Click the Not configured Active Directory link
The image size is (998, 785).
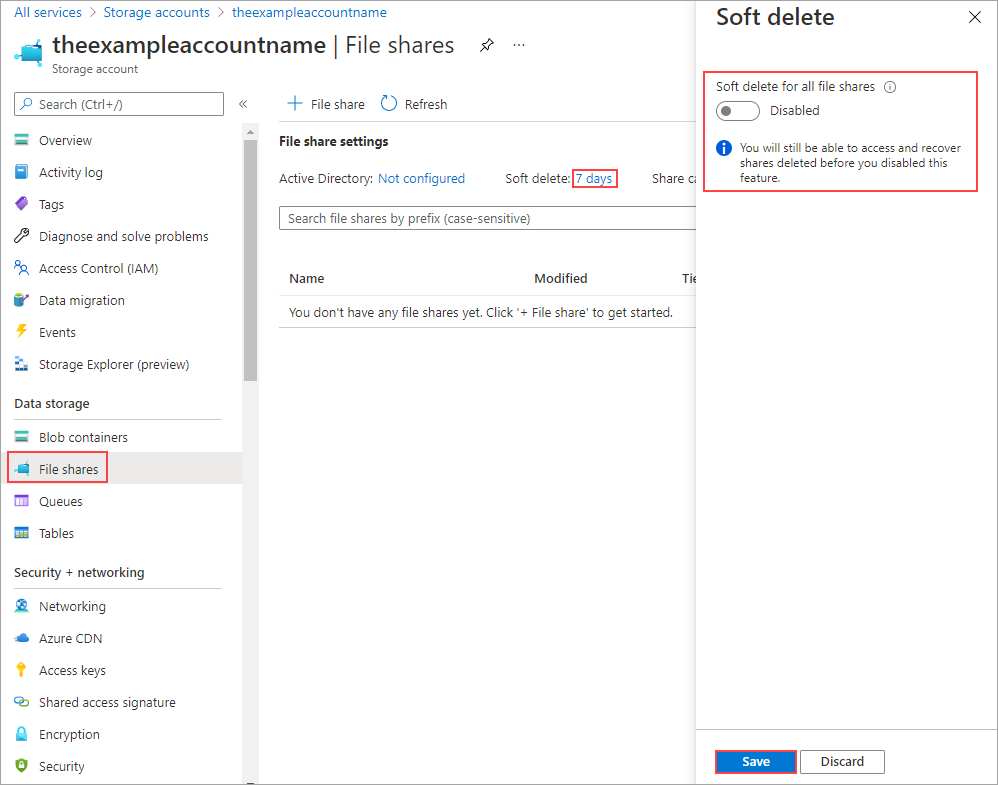[x=421, y=179]
